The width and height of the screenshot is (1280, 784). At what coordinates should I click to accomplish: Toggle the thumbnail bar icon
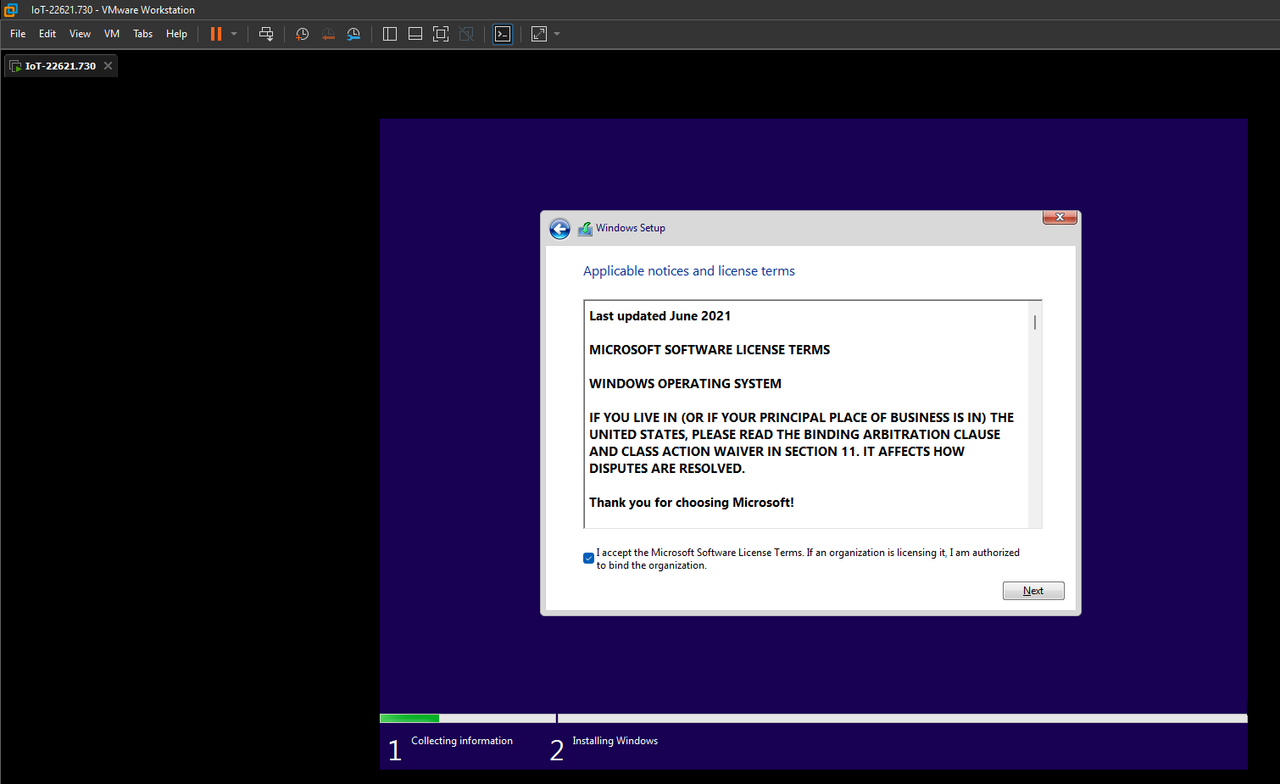[415, 34]
